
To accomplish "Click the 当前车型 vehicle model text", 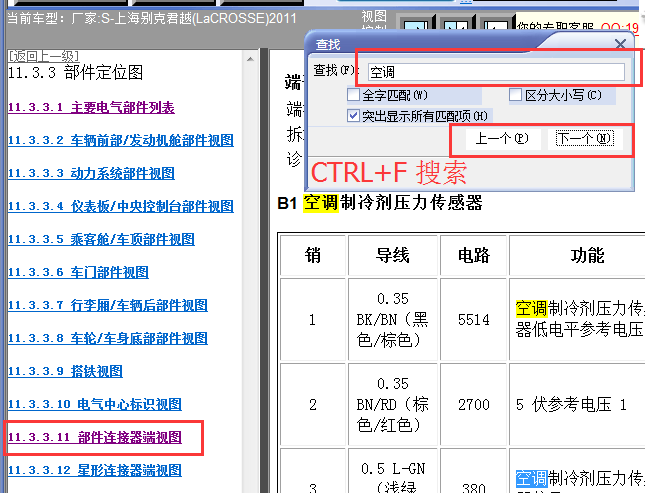I will point(152,19).
